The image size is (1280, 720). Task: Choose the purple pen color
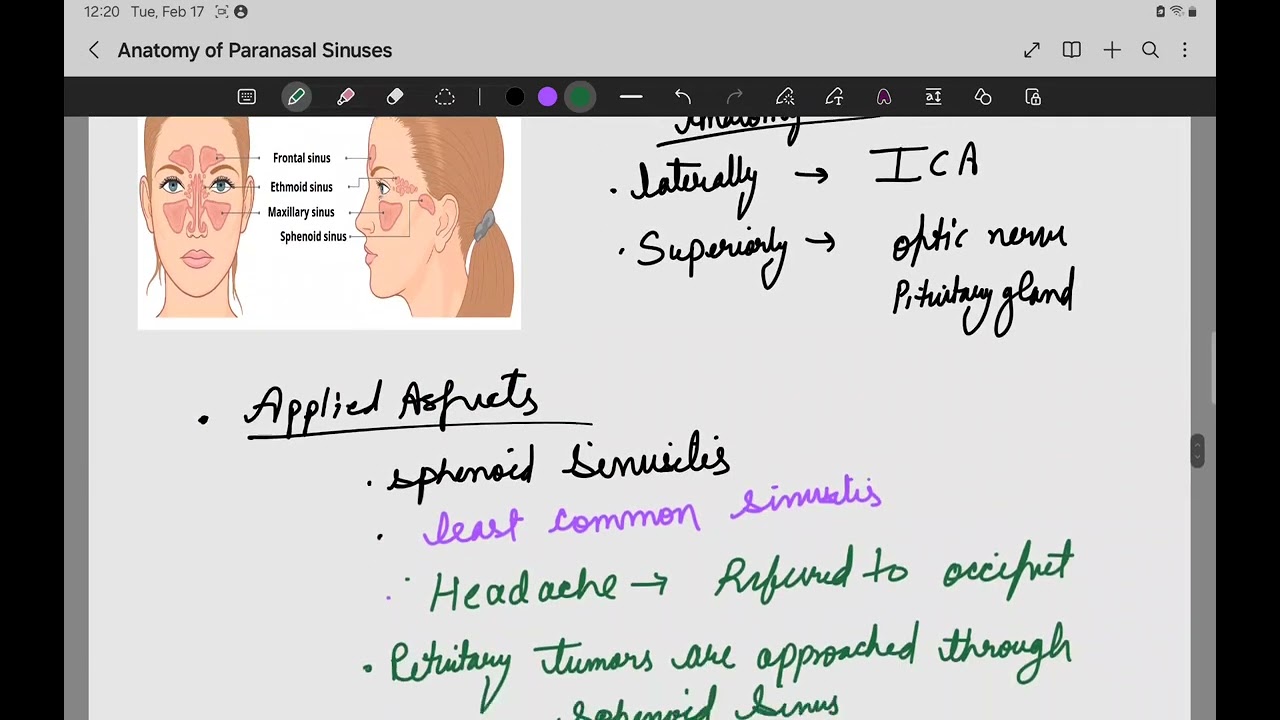click(547, 97)
